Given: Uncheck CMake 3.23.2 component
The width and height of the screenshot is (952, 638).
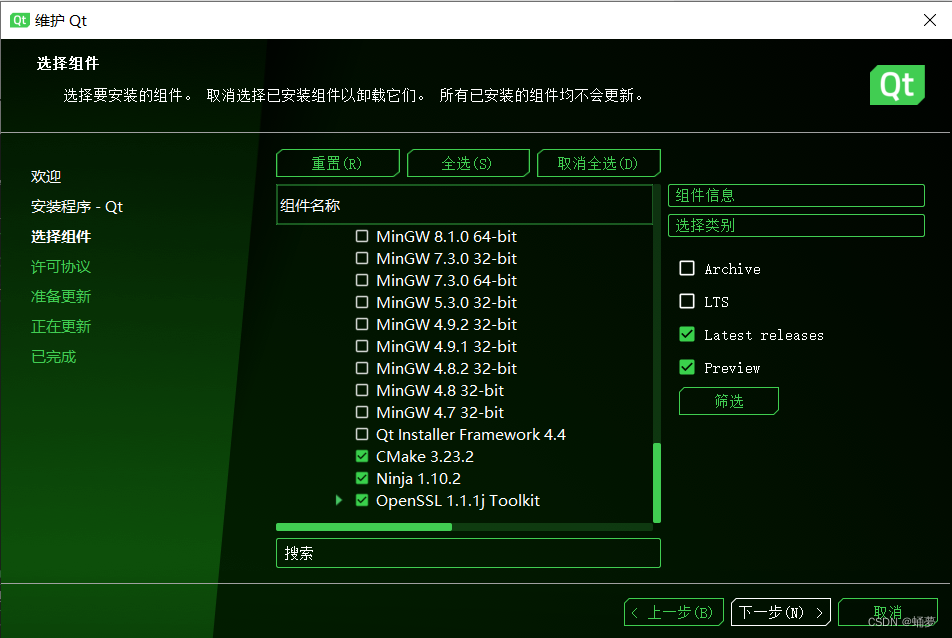Looking at the screenshot, I should [x=362, y=456].
